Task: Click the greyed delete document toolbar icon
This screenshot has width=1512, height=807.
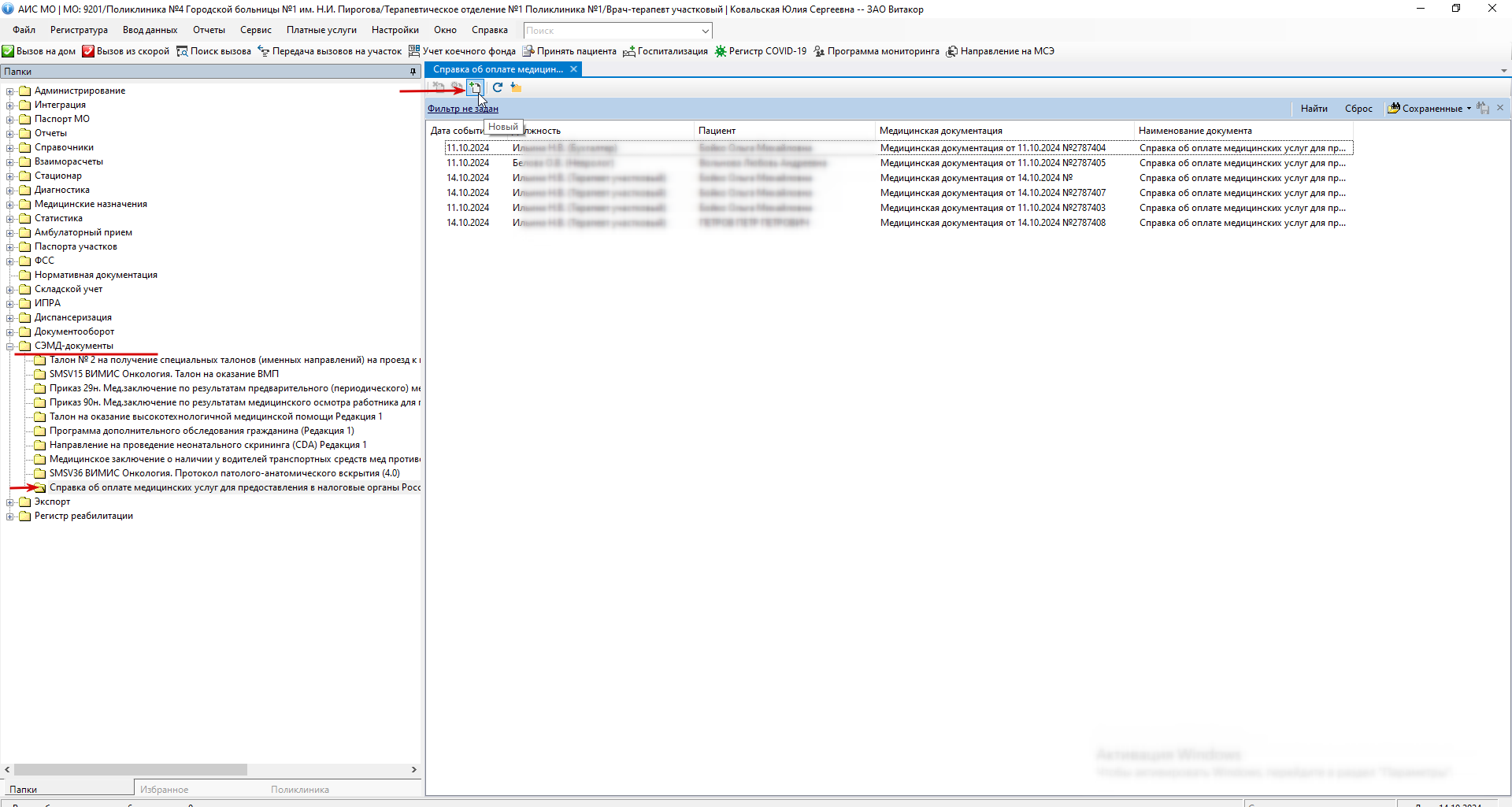Action: coord(439,87)
